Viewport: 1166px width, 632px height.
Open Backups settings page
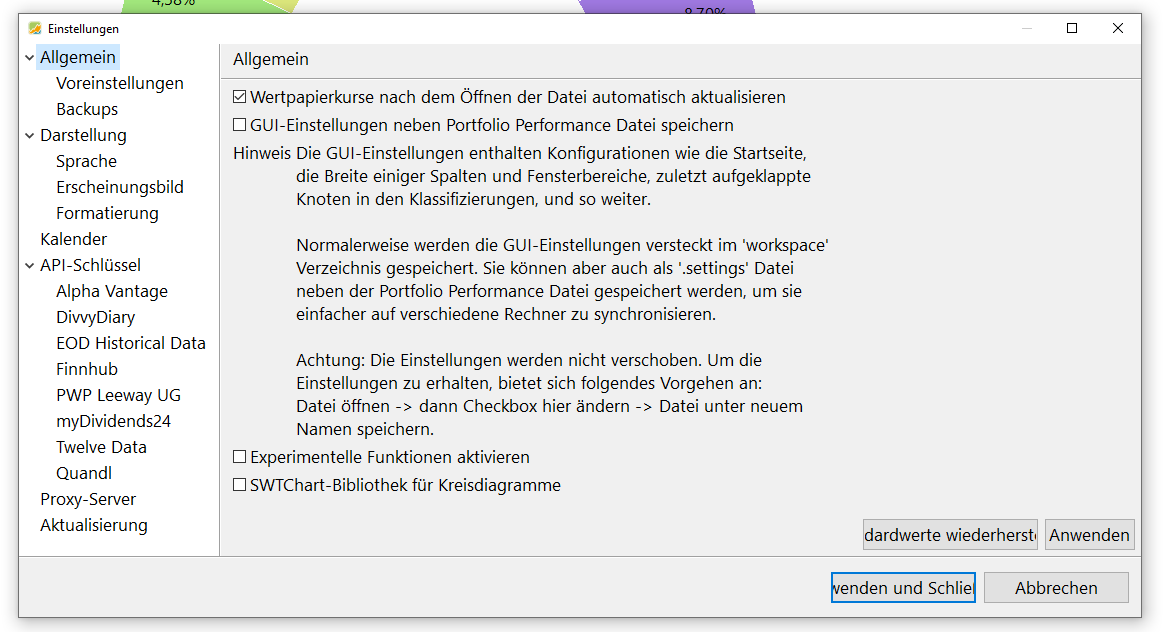point(87,109)
